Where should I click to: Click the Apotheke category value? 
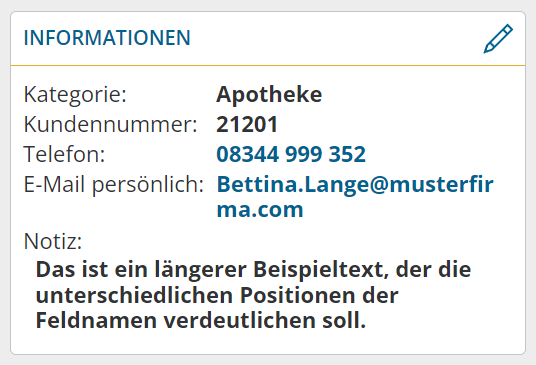pos(269,94)
